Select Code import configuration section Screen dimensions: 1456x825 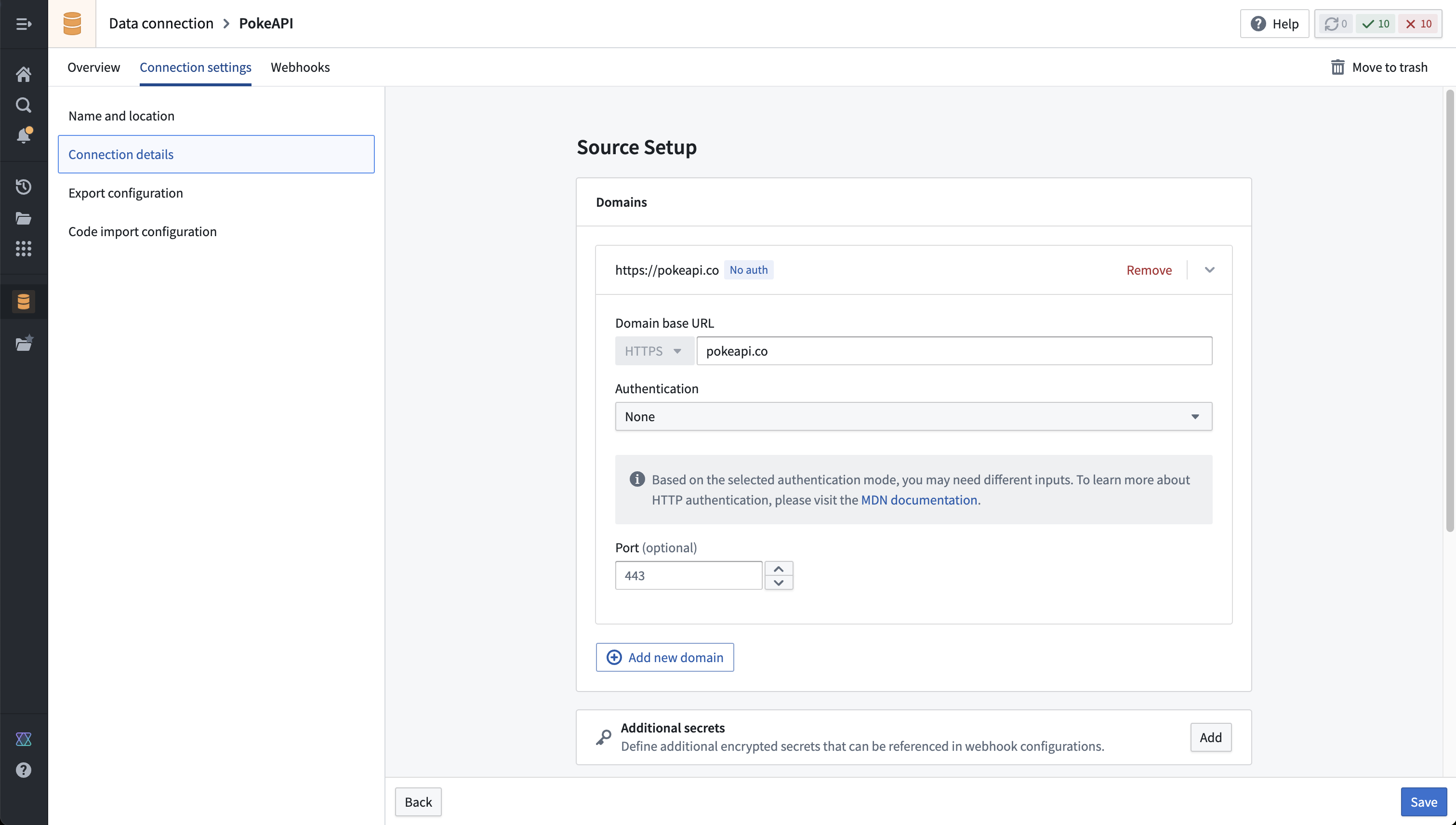216,231
